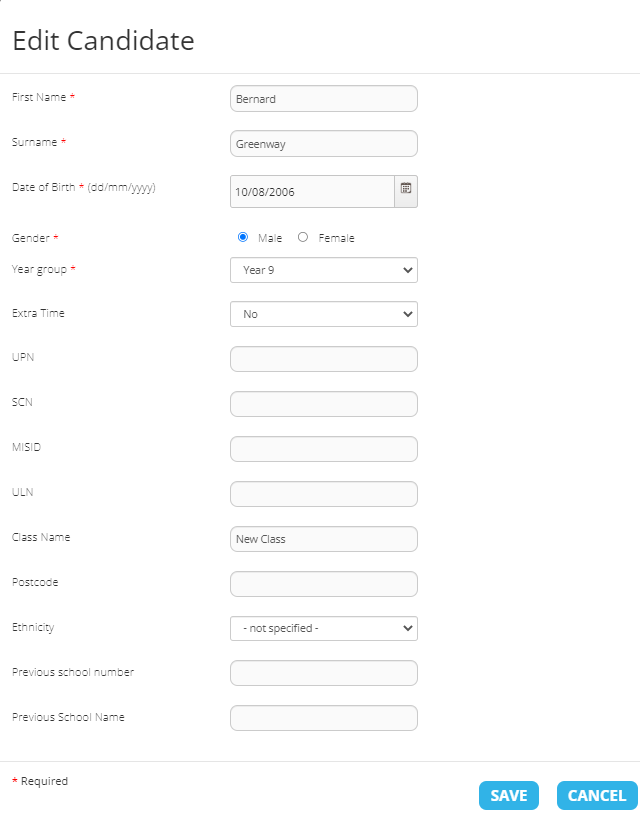
Task: Click into the First Name field
Action: point(323,99)
